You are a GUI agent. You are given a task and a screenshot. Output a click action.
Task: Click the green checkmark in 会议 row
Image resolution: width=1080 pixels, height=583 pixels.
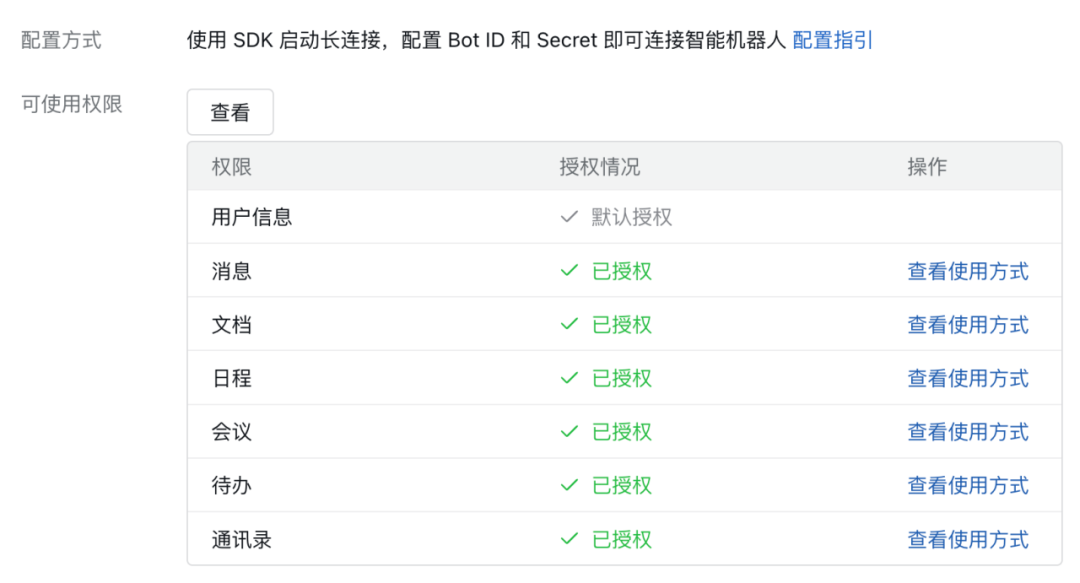(x=570, y=432)
